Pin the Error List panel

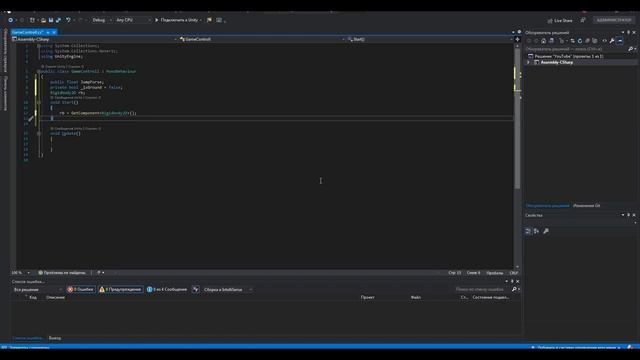click(512, 282)
